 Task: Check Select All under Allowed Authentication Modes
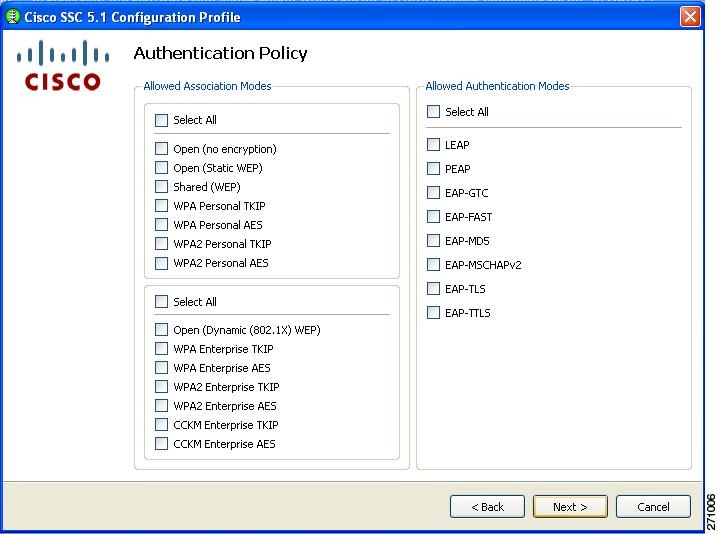coord(433,112)
